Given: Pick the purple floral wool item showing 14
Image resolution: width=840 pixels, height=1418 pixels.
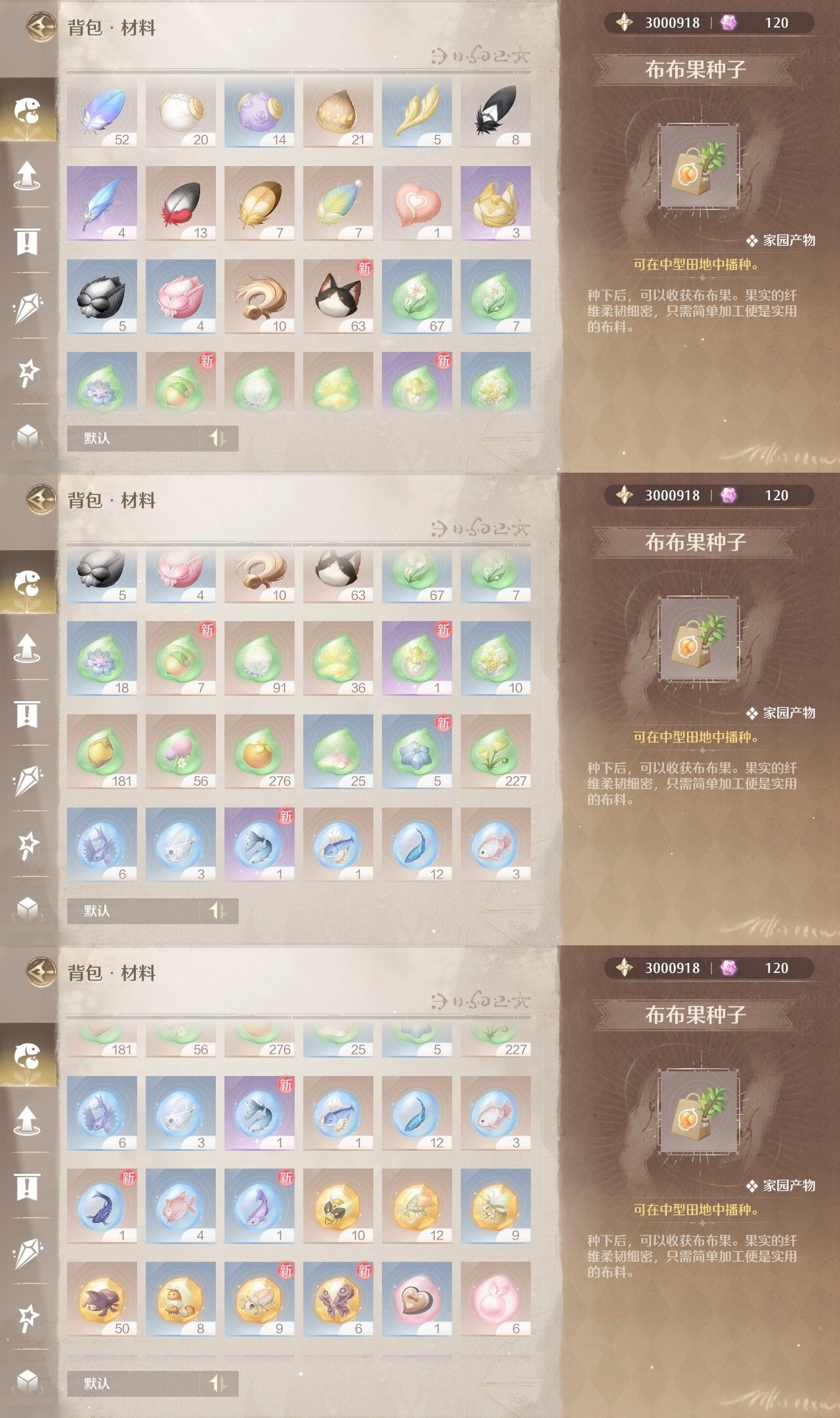Looking at the screenshot, I should (x=259, y=113).
